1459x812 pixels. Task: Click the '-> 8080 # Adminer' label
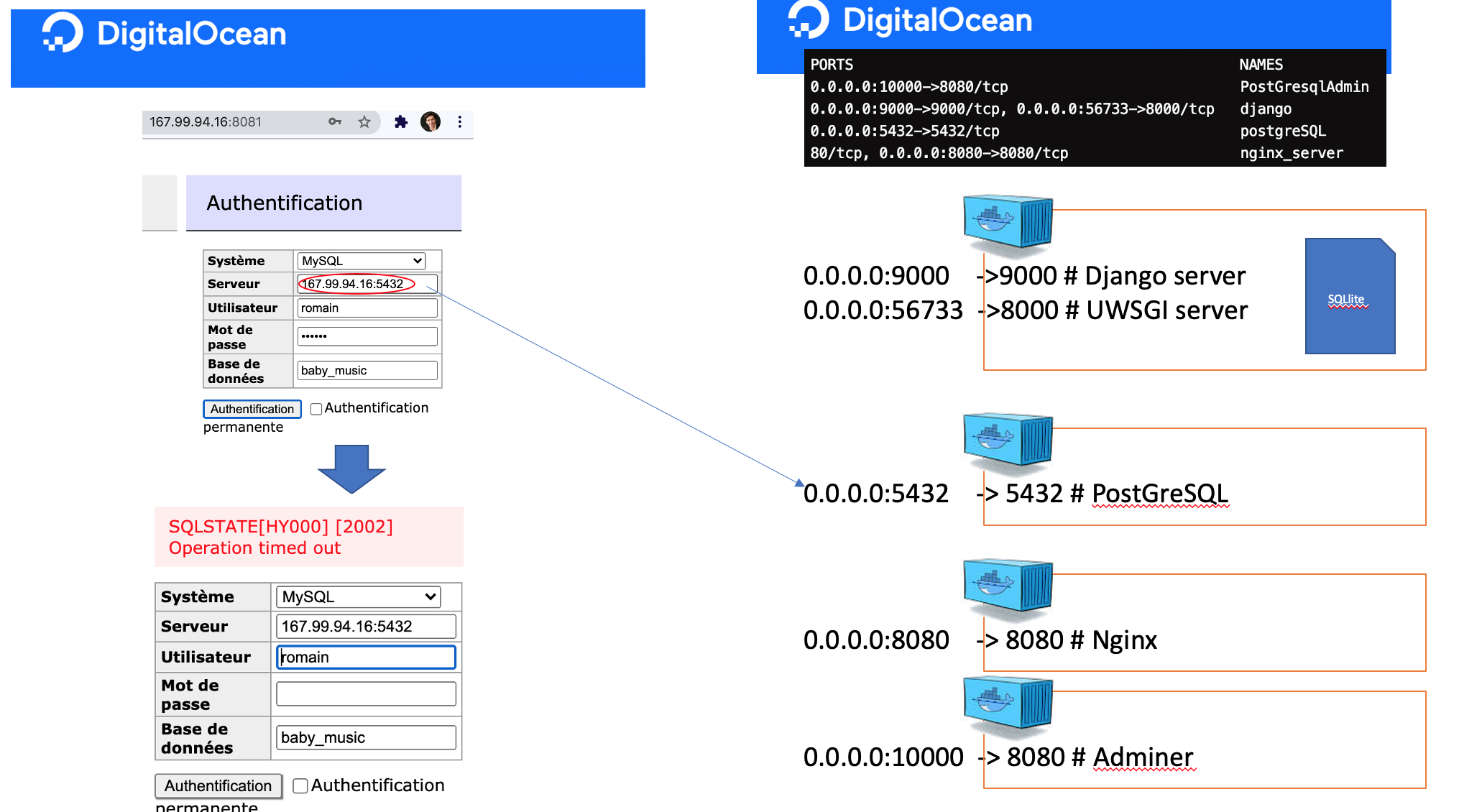pos(1086,757)
